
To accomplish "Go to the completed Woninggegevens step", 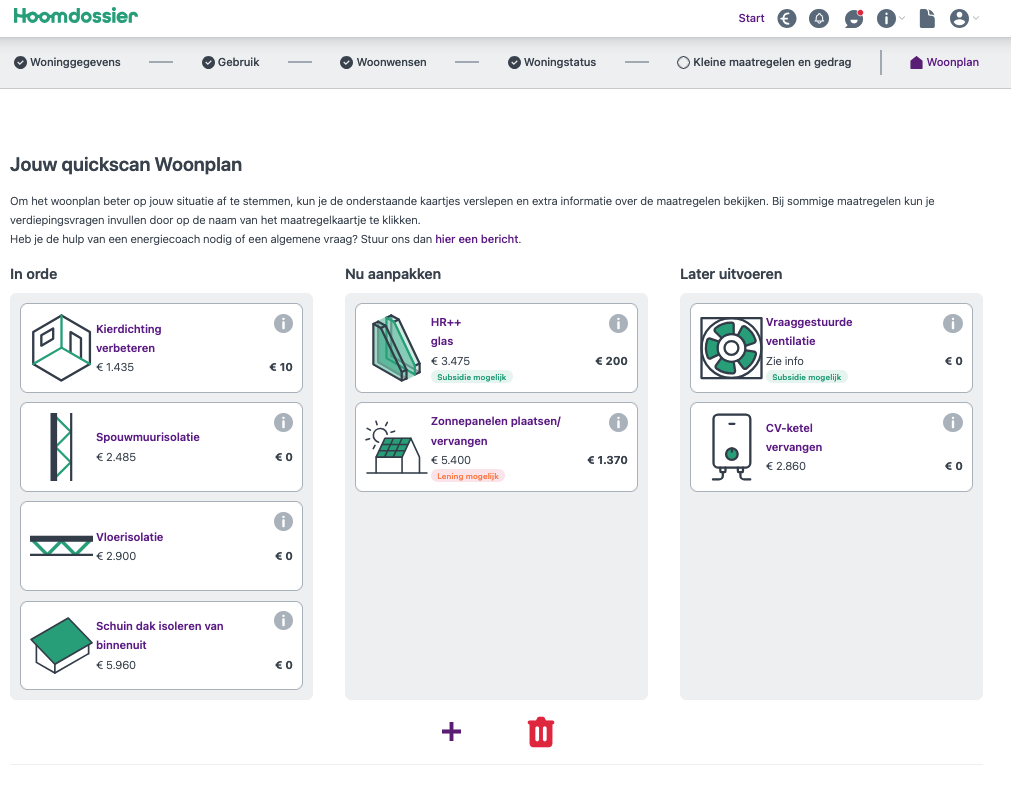I will click(x=67, y=62).
